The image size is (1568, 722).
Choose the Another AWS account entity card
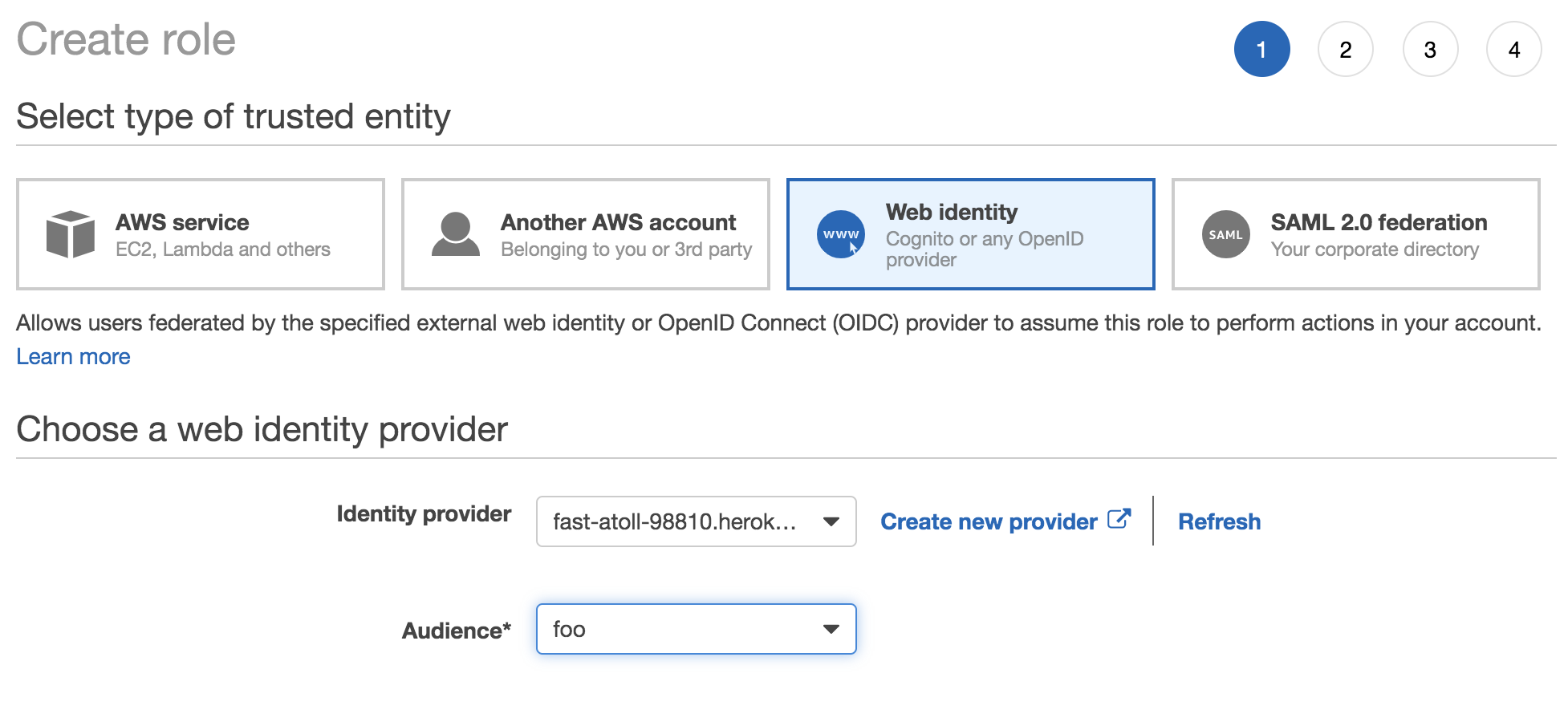[586, 234]
